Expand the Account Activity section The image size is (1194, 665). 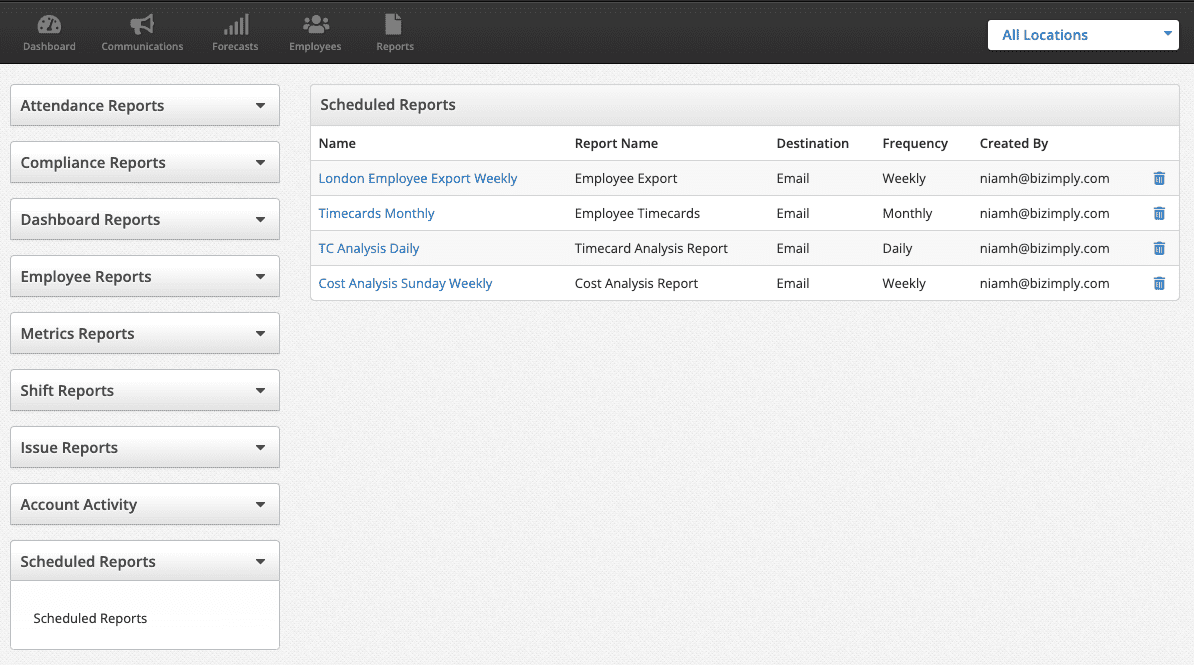pos(144,505)
